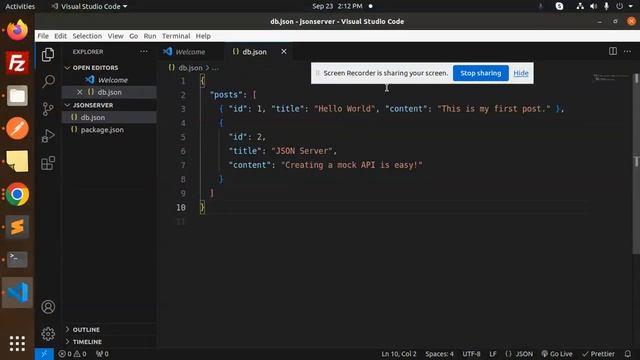Open Terminal from the dock

[17, 259]
